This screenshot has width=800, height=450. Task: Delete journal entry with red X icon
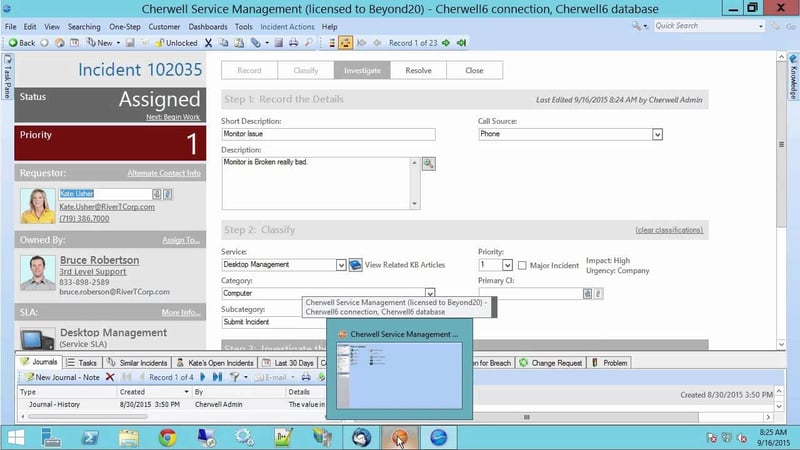[x=110, y=377]
